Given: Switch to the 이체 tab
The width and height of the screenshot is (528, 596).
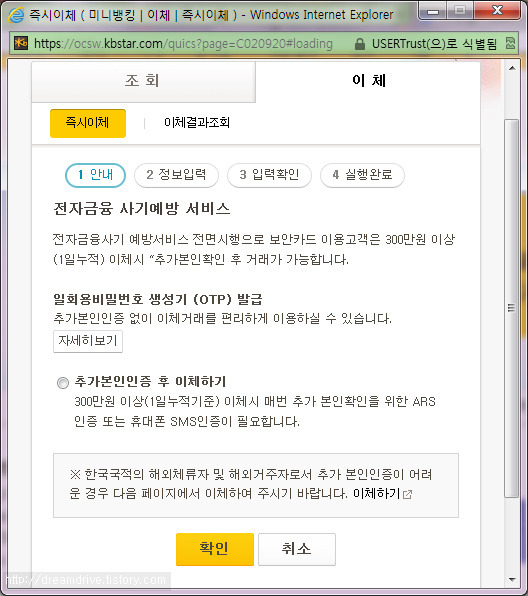Looking at the screenshot, I should 368,81.
